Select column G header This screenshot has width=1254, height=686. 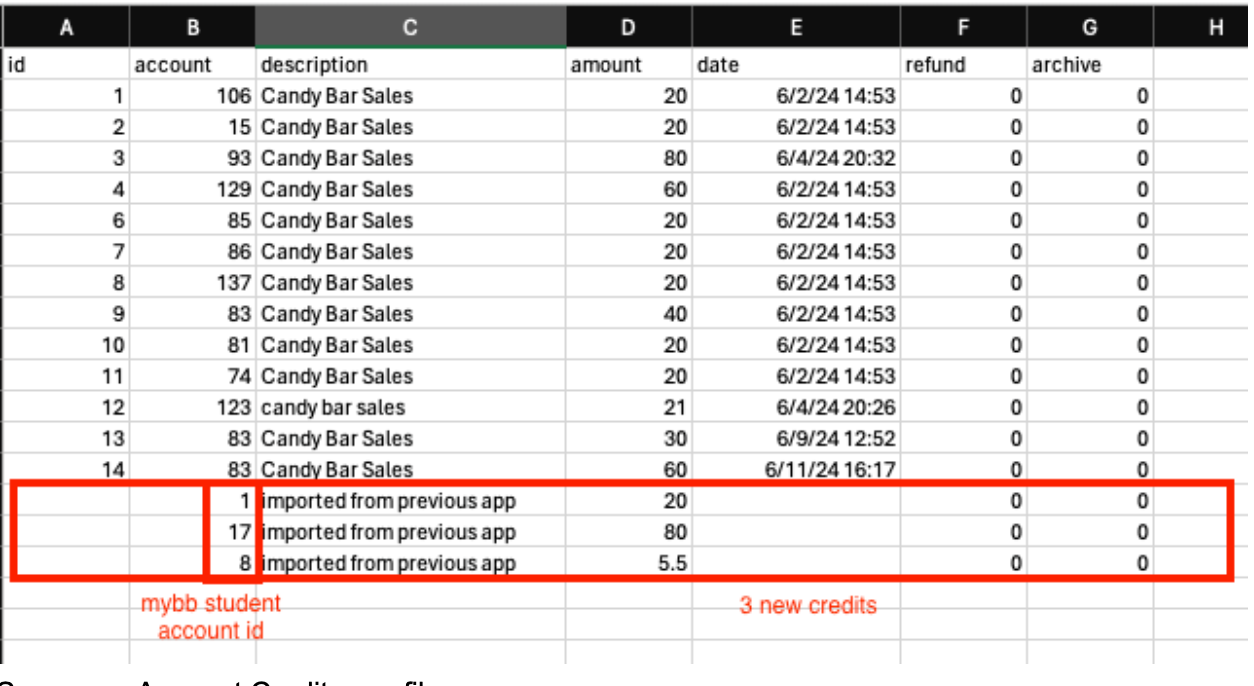coord(1090,27)
